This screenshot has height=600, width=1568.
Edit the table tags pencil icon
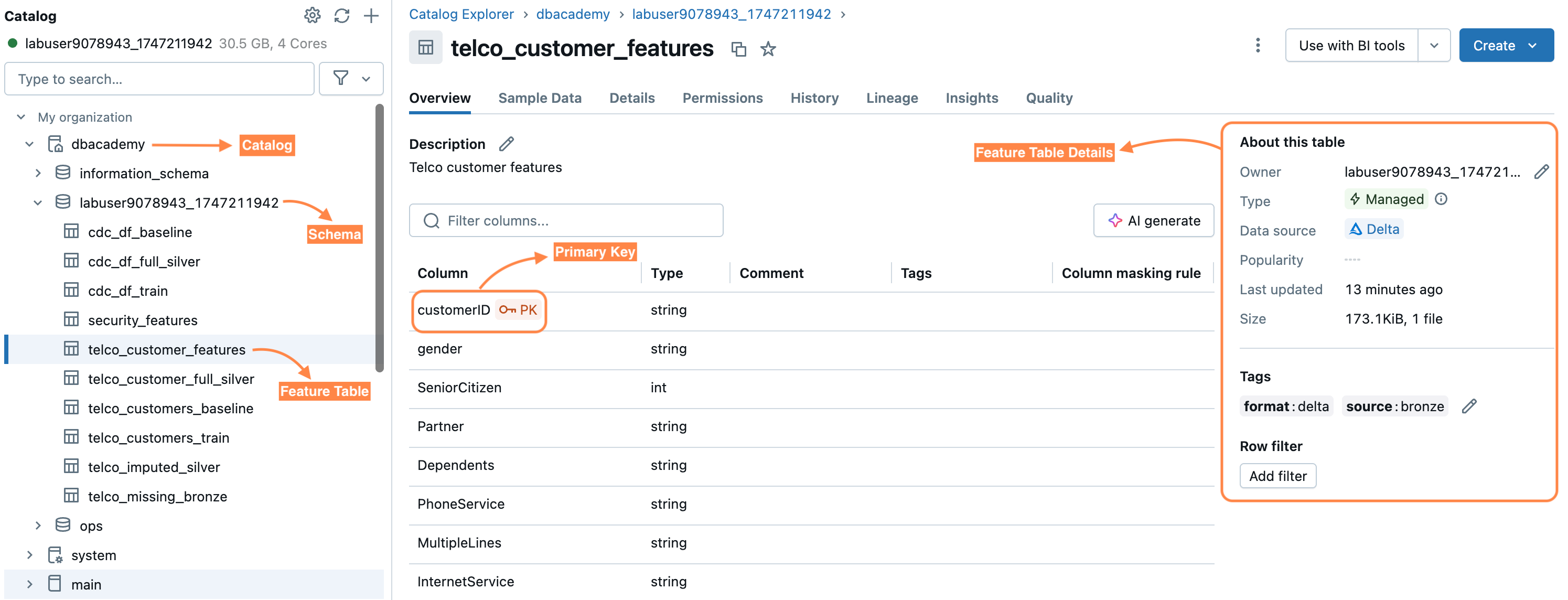tap(1469, 406)
